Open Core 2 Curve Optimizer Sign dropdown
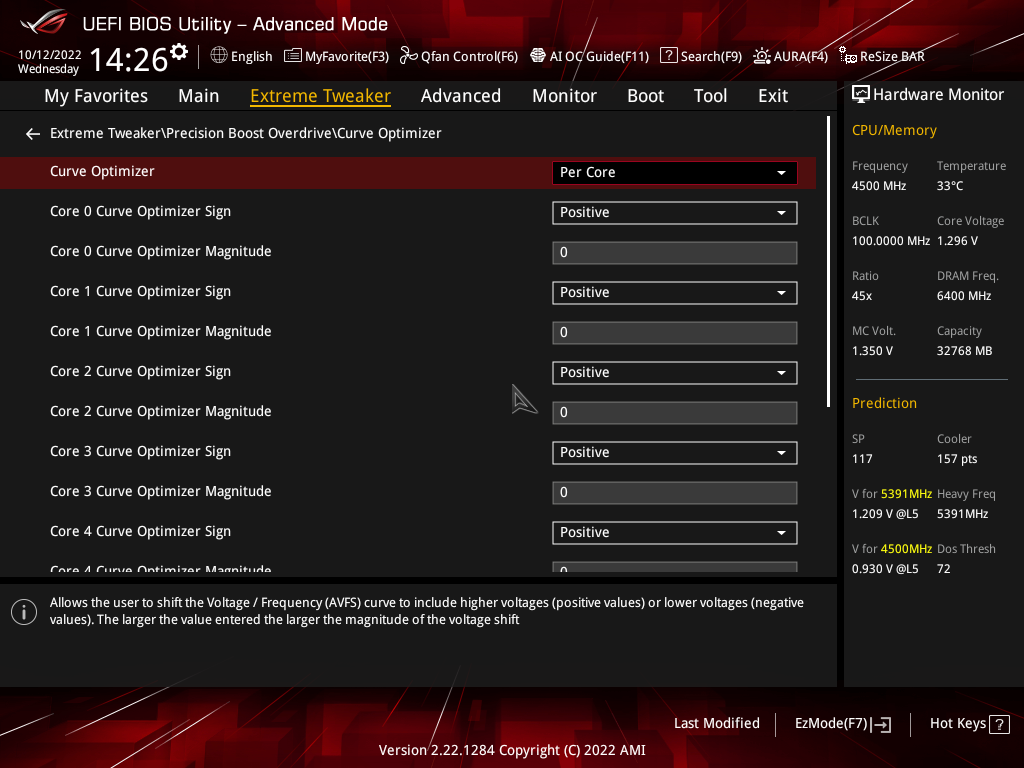This screenshot has height=768, width=1024. click(x=675, y=373)
